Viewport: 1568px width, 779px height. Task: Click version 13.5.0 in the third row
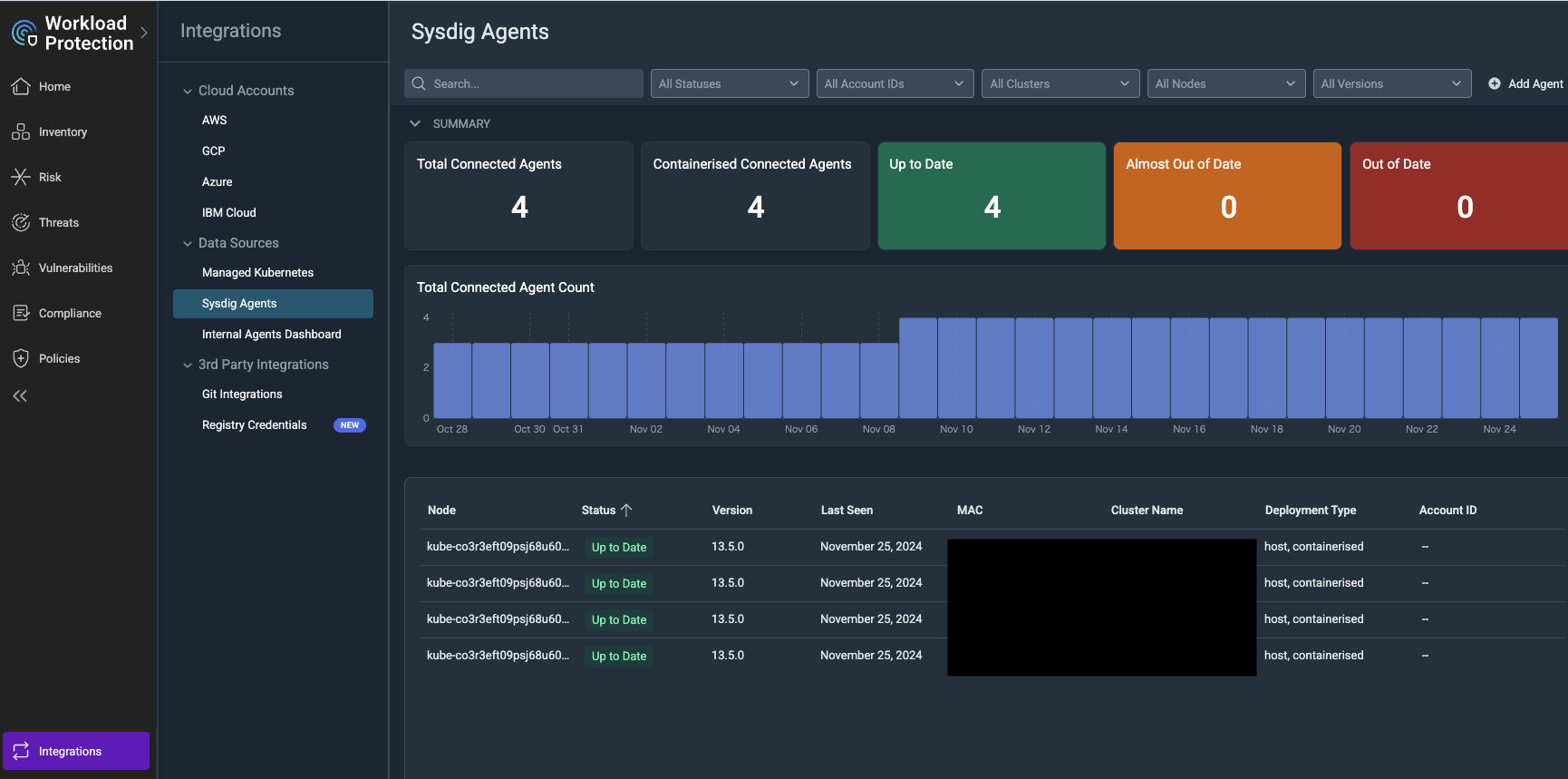pos(728,618)
